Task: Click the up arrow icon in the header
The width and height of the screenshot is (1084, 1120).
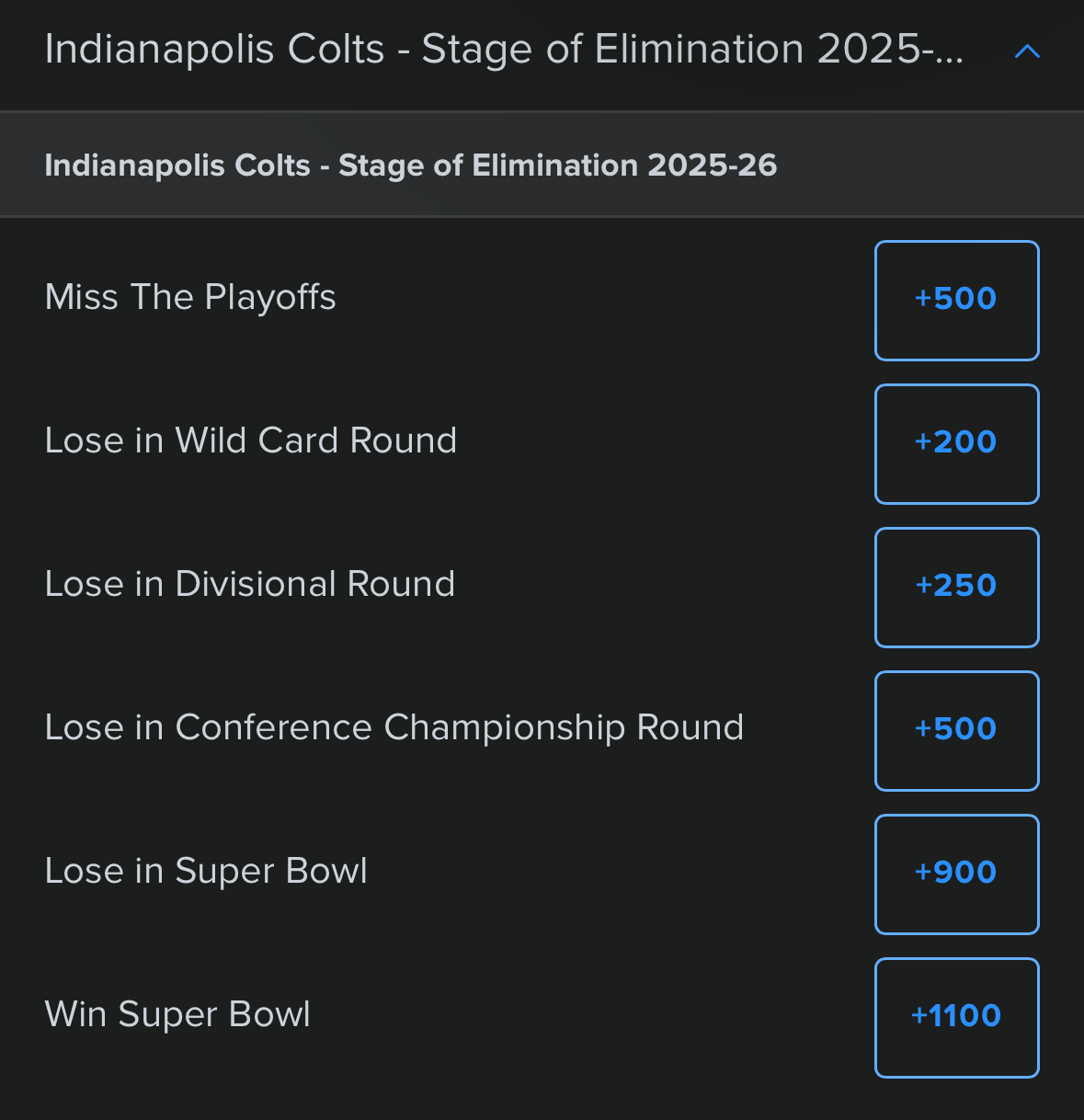Action: [1026, 51]
